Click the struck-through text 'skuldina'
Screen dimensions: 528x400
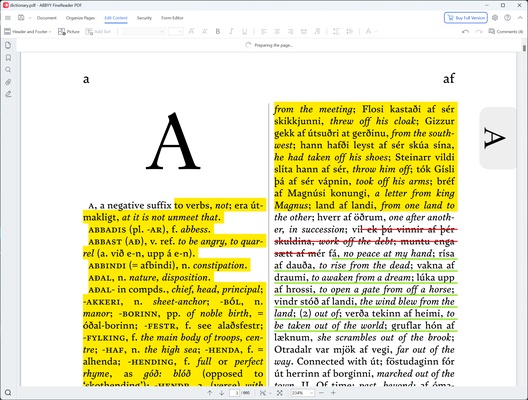[x=293, y=241]
